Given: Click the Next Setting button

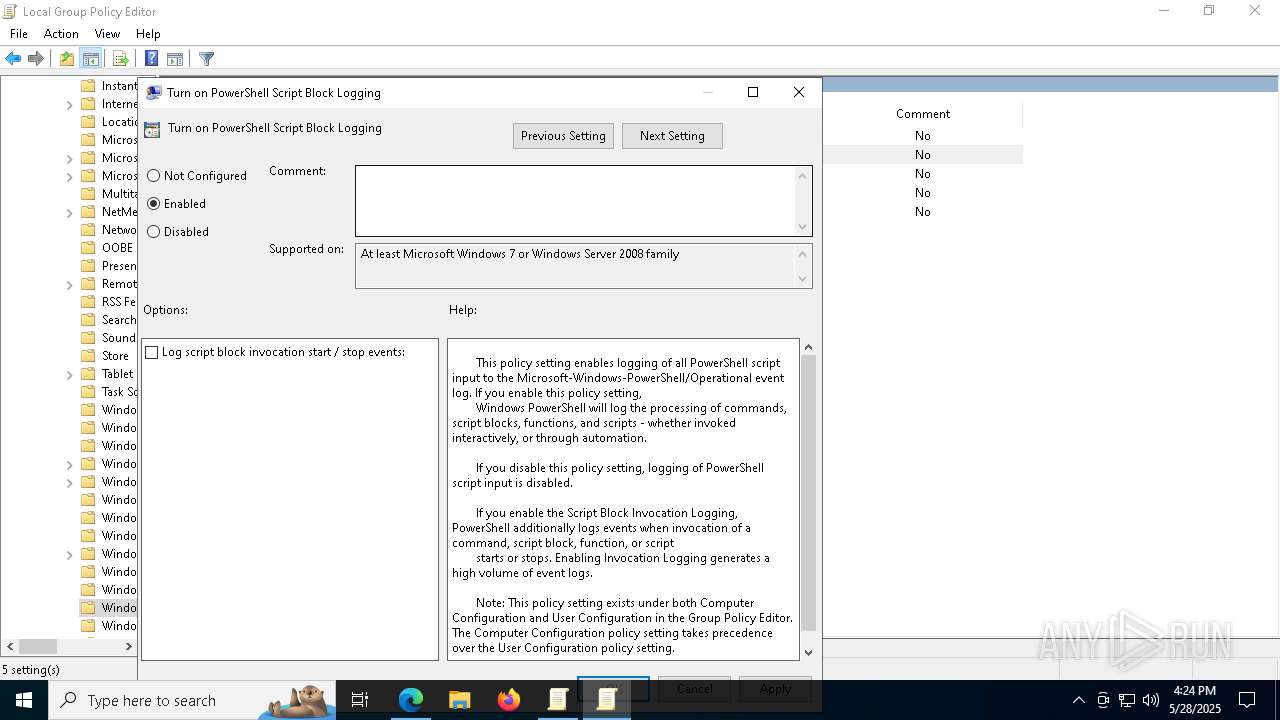Looking at the screenshot, I should click(672, 136).
